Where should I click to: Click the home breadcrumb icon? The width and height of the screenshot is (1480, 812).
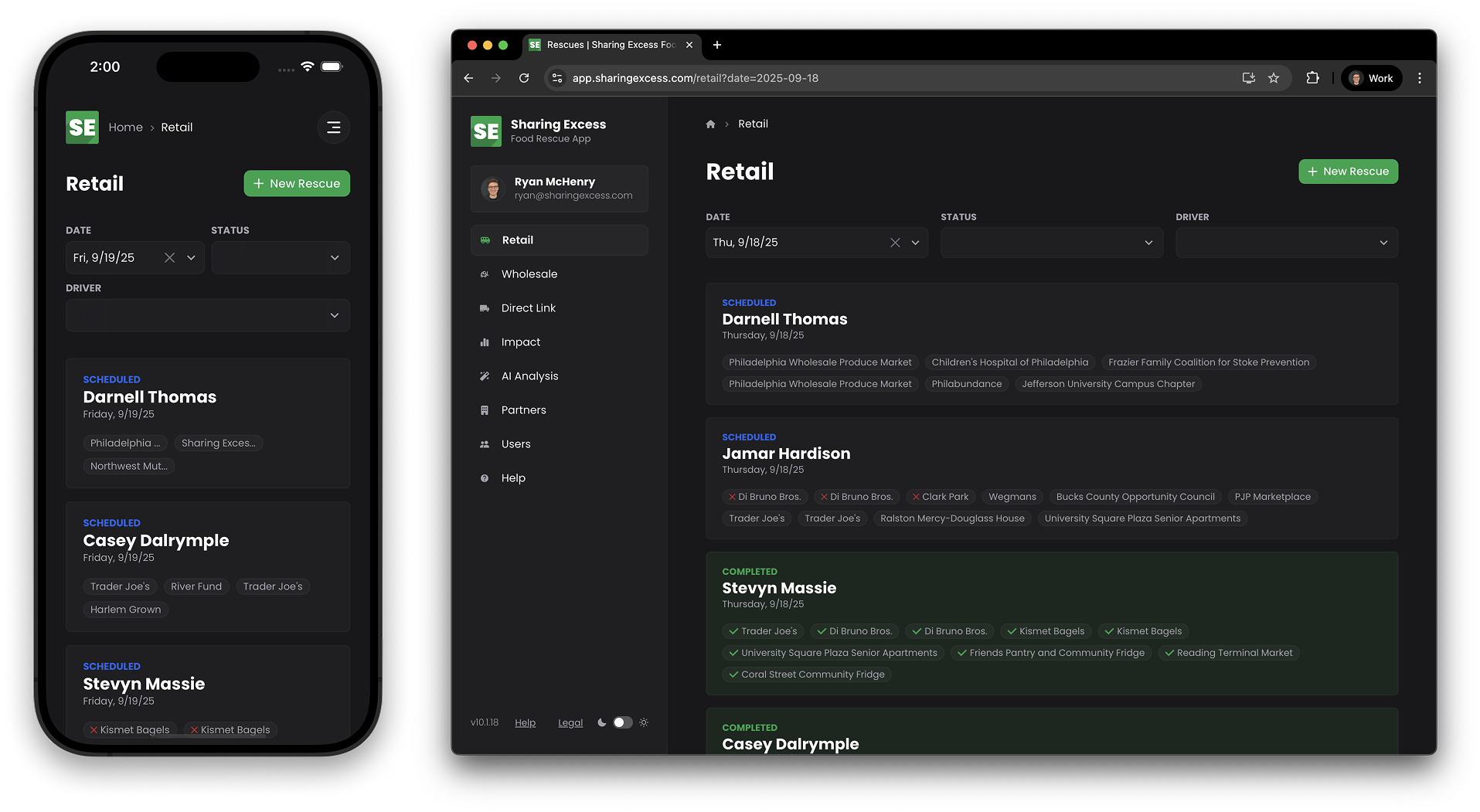(710, 124)
